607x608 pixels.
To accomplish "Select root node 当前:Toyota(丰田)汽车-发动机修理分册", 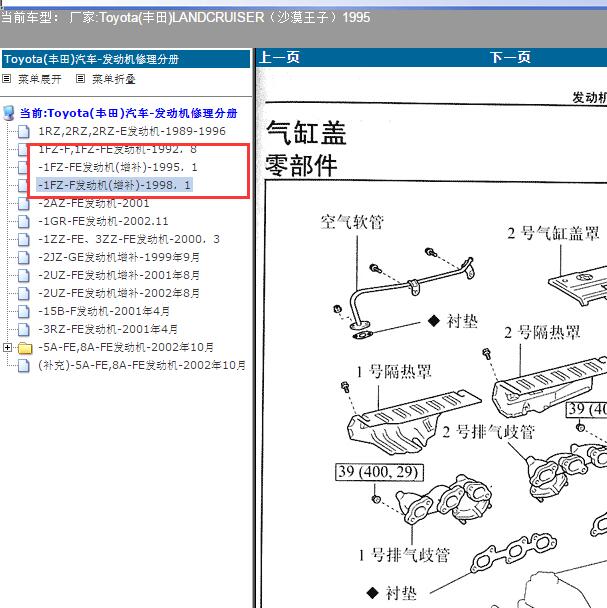I will [128, 113].
